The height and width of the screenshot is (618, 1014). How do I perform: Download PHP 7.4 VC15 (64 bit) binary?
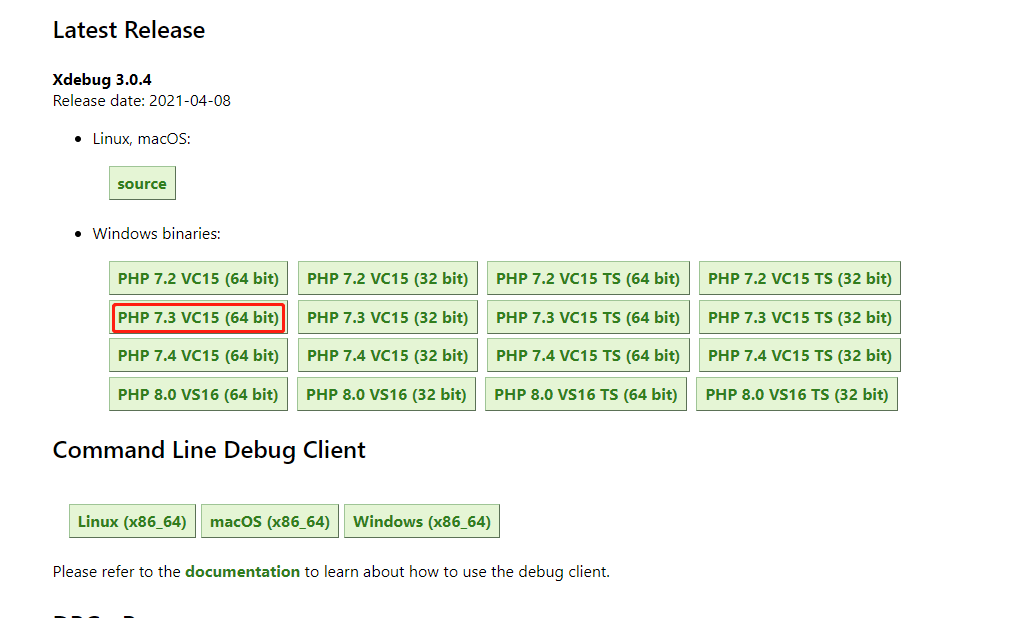pos(198,356)
